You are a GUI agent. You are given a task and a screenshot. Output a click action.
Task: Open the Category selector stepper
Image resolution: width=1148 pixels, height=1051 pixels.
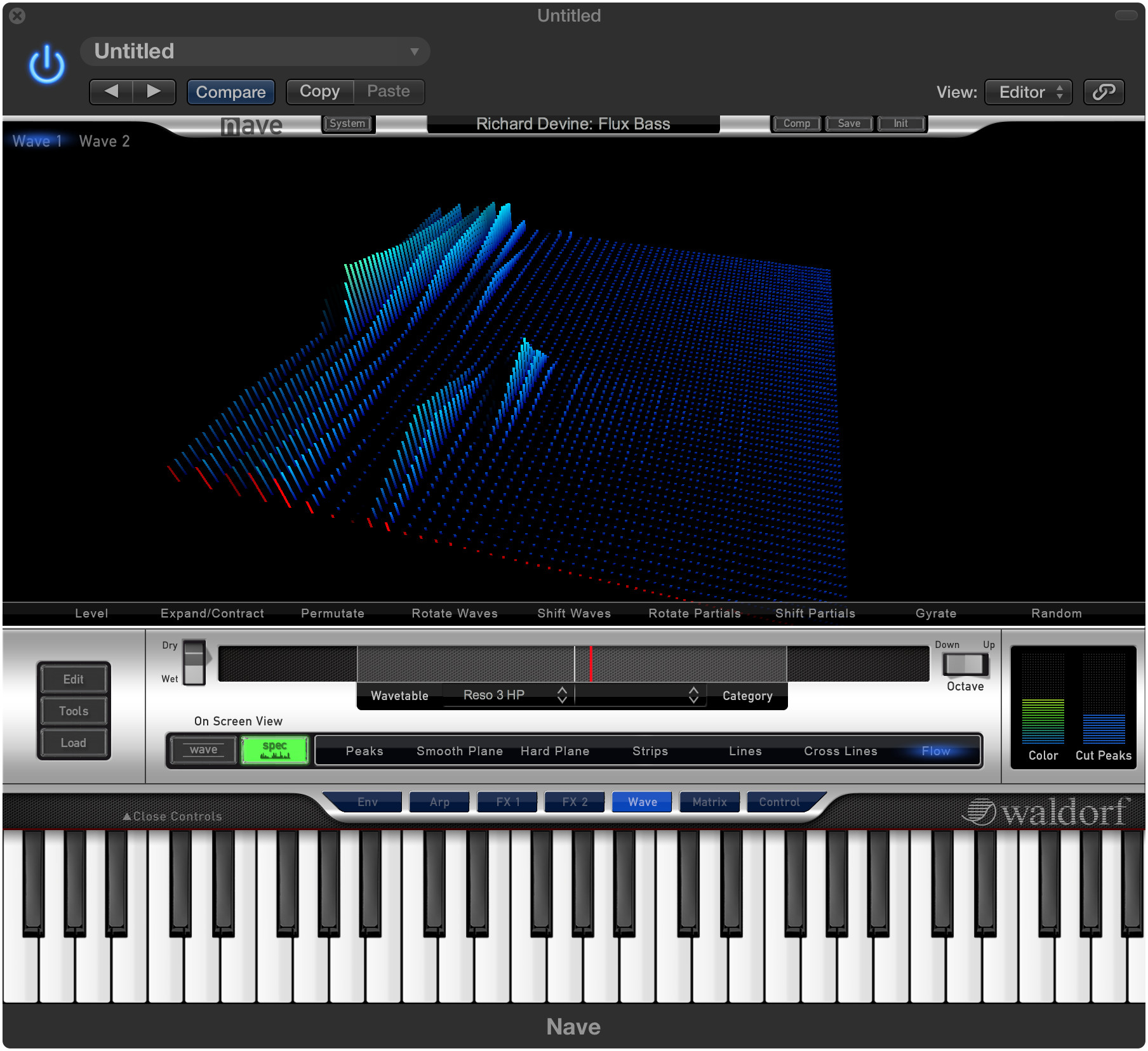pyautogui.click(x=693, y=695)
